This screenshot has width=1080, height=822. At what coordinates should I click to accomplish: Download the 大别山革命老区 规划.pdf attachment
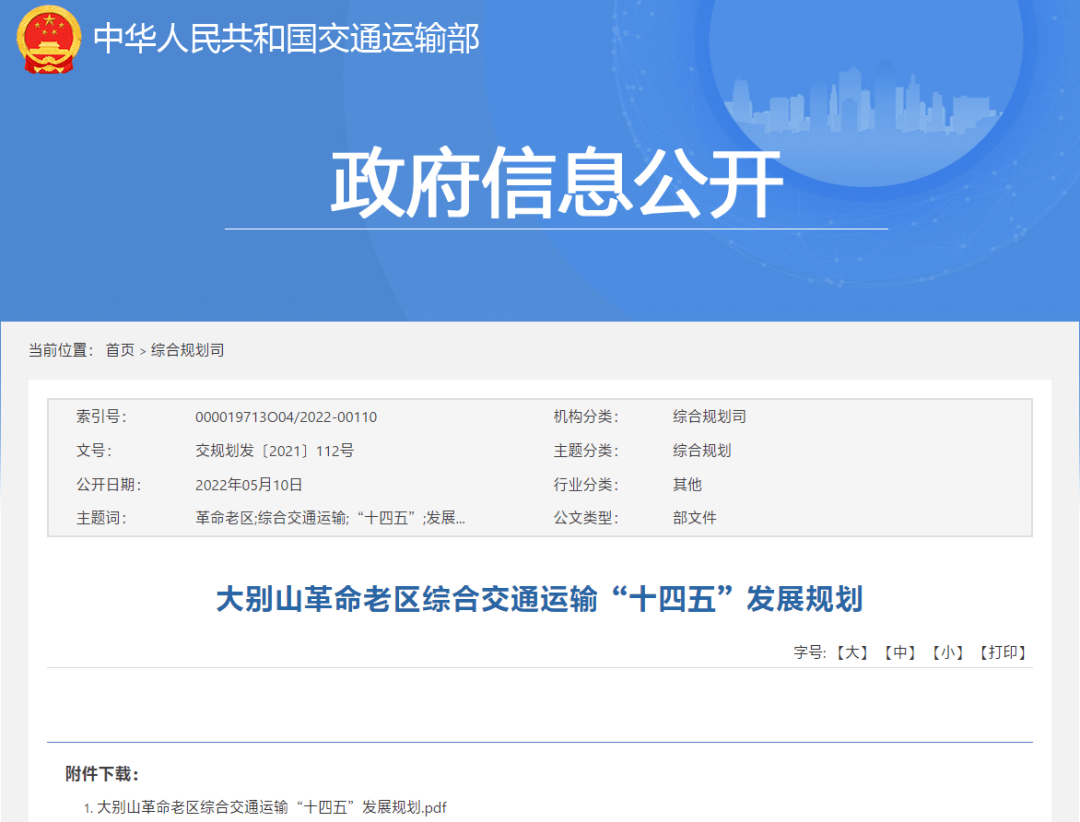click(271, 807)
